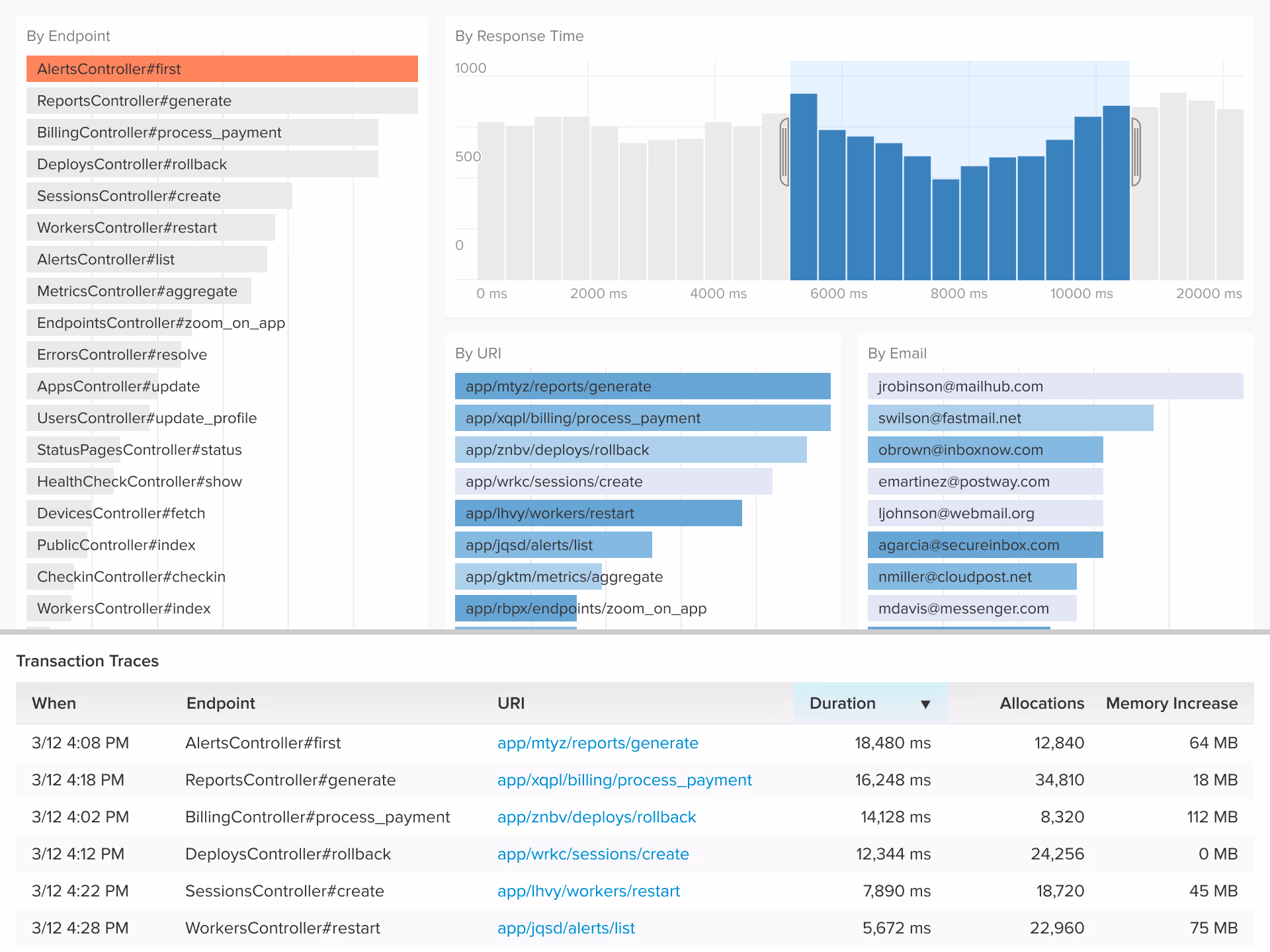Screen dimensions: 1270x952
Task: Sort traces by Duration column
Action: click(x=843, y=703)
